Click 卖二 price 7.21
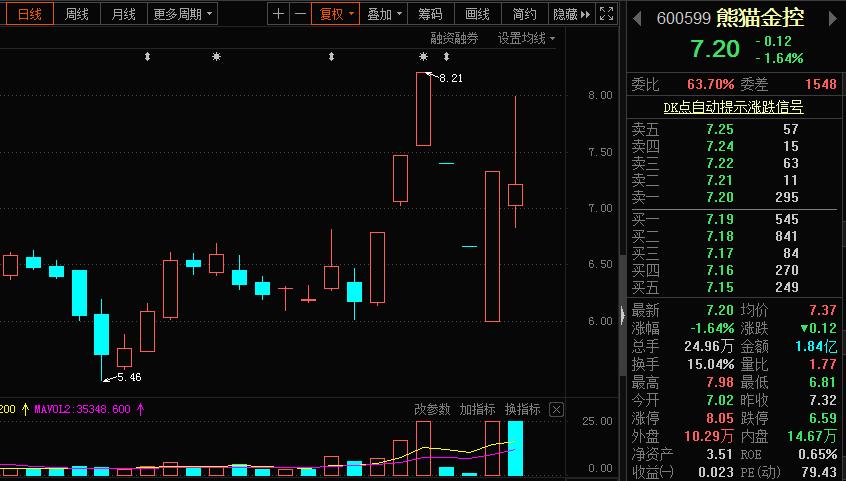Viewport: 846px width, 481px height. [x=720, y=180]
